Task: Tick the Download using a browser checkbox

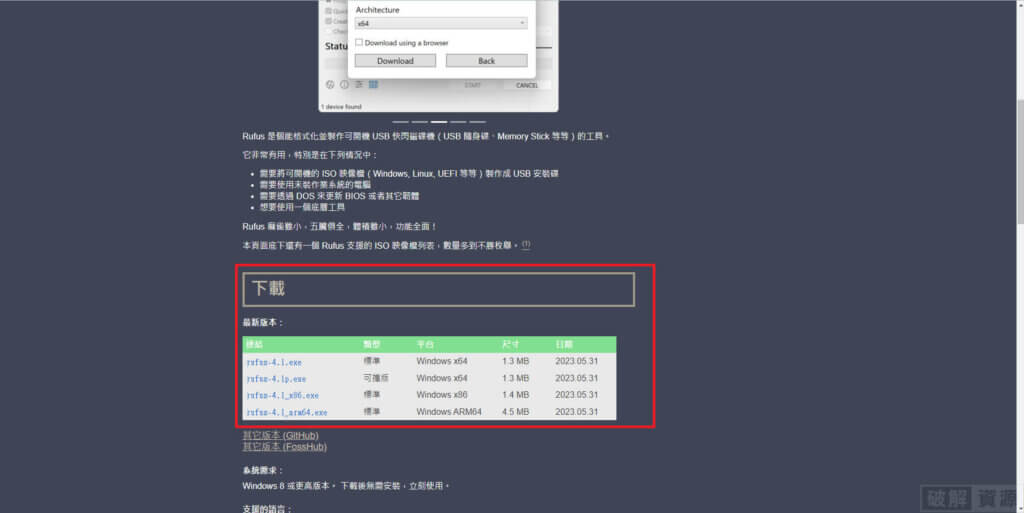Action: point(359,42)
